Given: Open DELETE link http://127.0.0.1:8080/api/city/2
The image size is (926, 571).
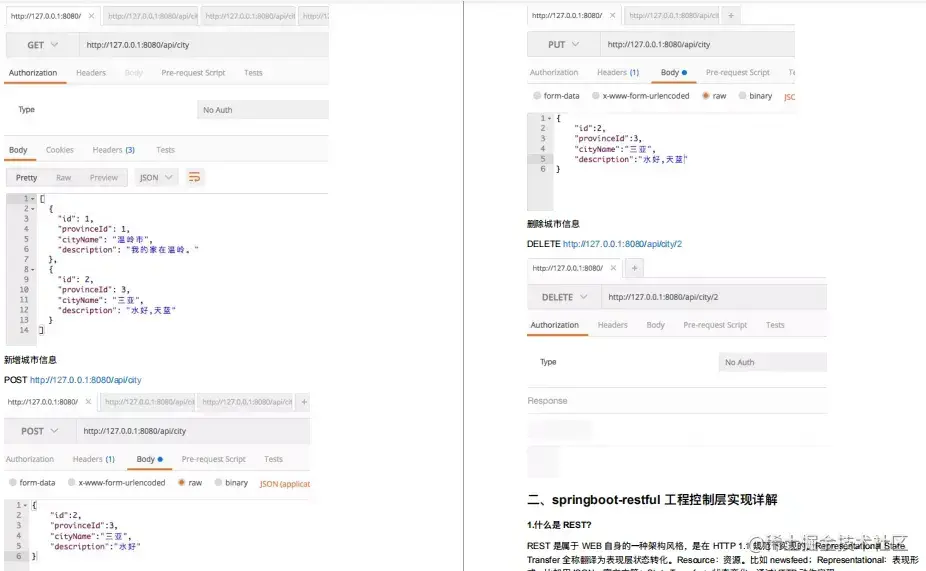Looking at the screenshot, I should [622, 244].
